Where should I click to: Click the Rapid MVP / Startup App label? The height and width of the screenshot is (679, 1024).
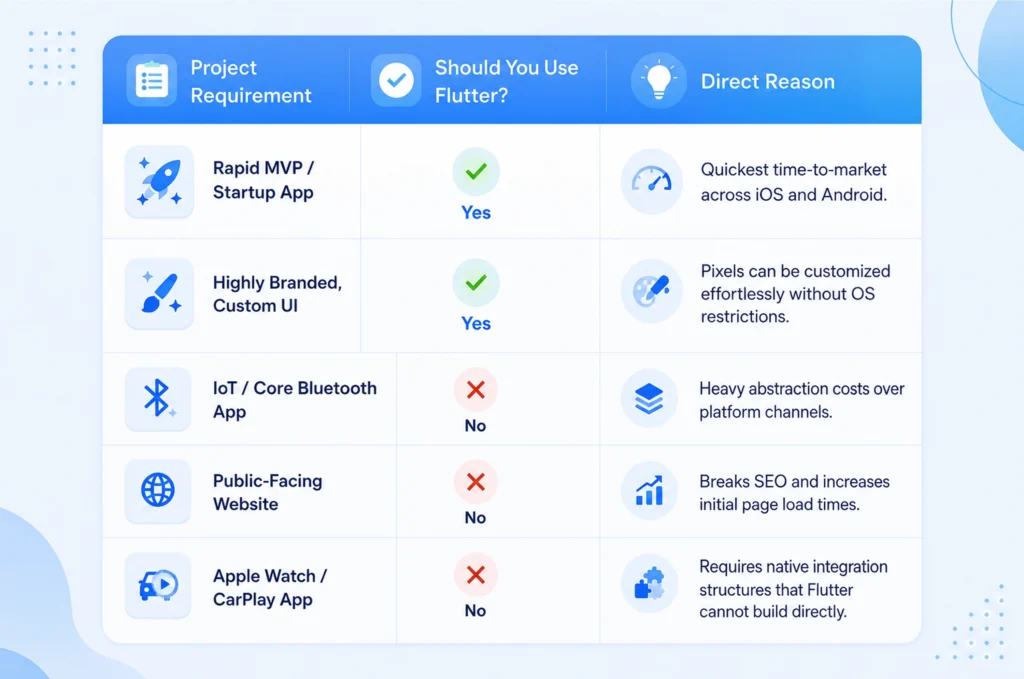pos(263,180)
